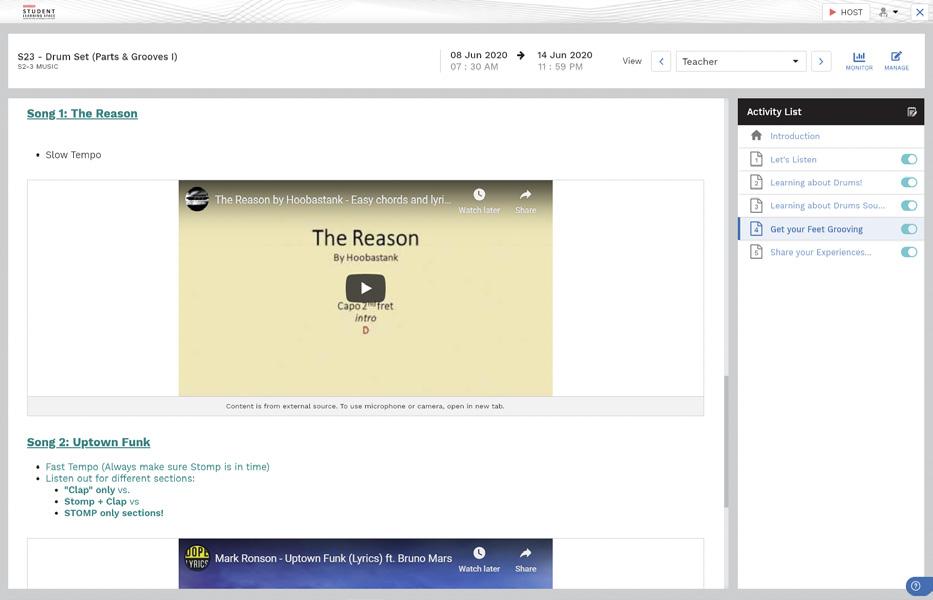Click the start date 08 Jun 2020
The width and height of the screenshot is (933, 600).
(x=479, y=55)
